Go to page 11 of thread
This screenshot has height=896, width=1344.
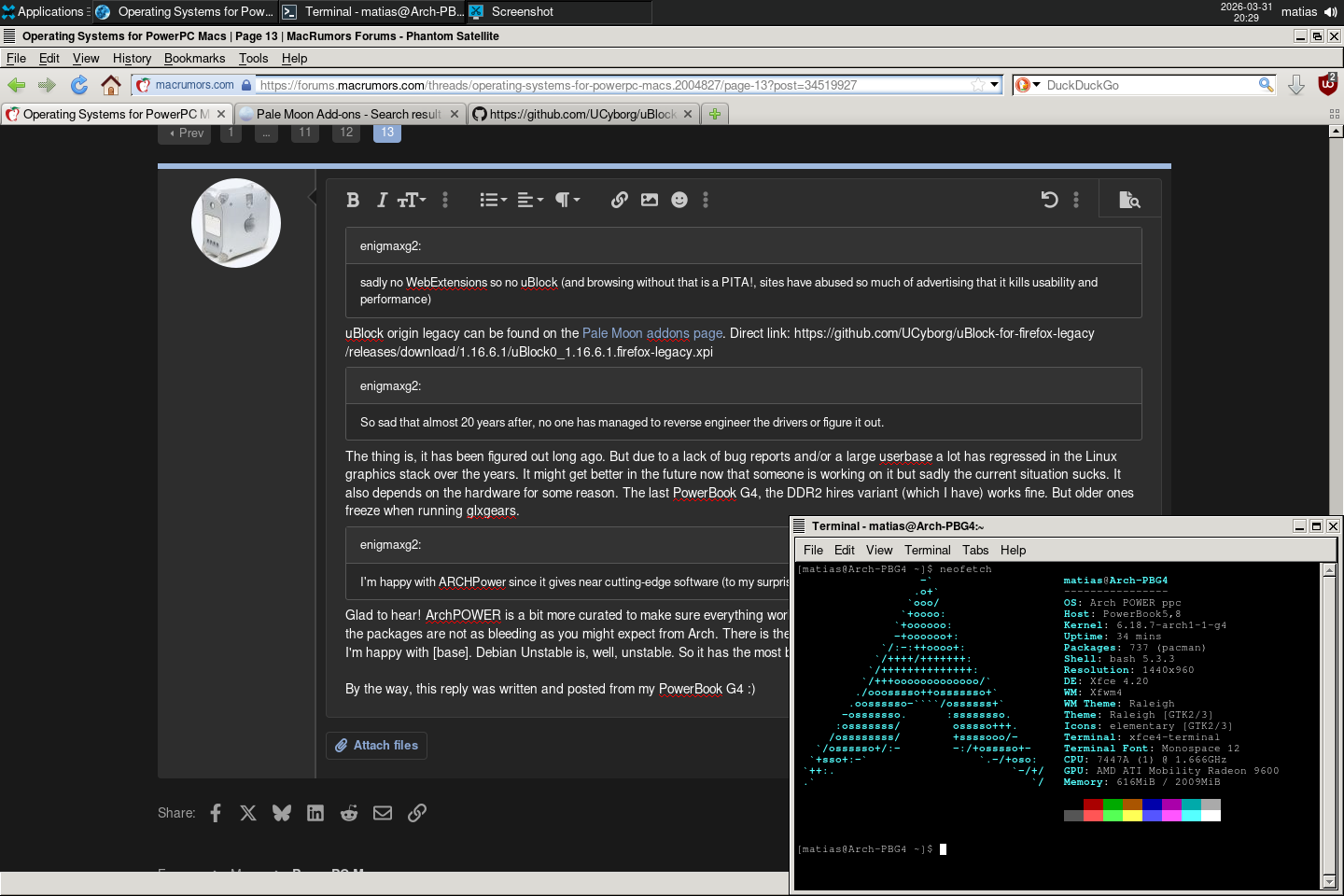click(x=305, y=133)
